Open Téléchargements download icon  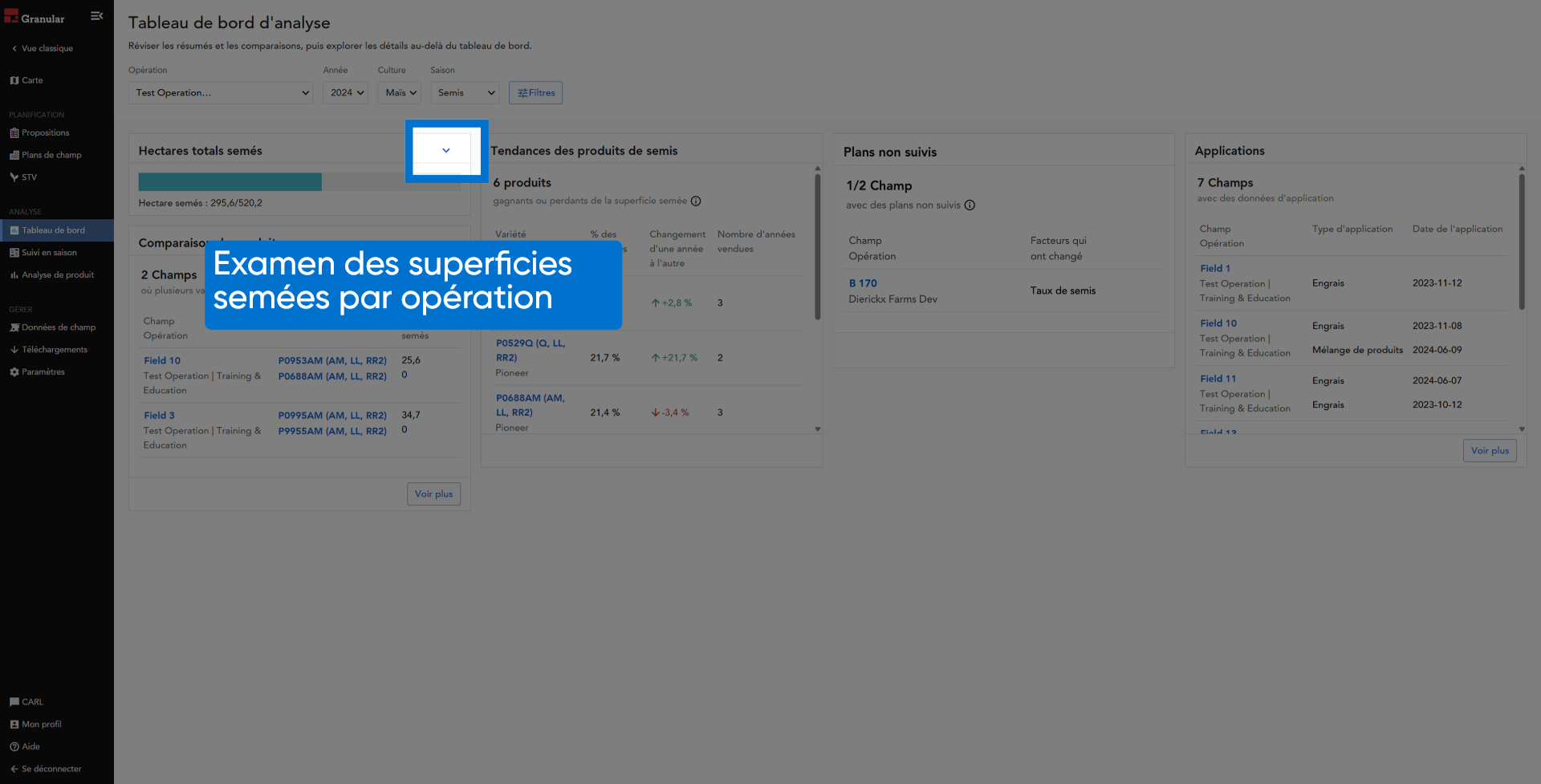click(x=14, y=350)
